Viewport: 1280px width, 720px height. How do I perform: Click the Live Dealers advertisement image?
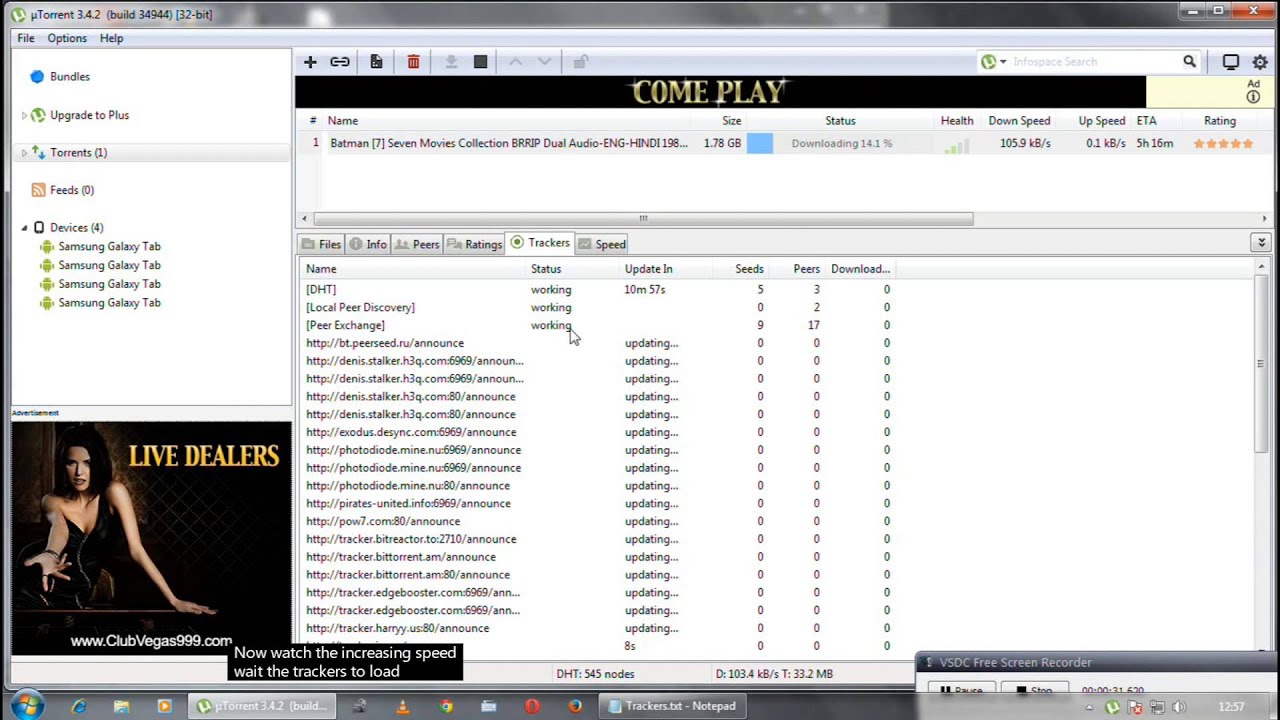(151, 538)
